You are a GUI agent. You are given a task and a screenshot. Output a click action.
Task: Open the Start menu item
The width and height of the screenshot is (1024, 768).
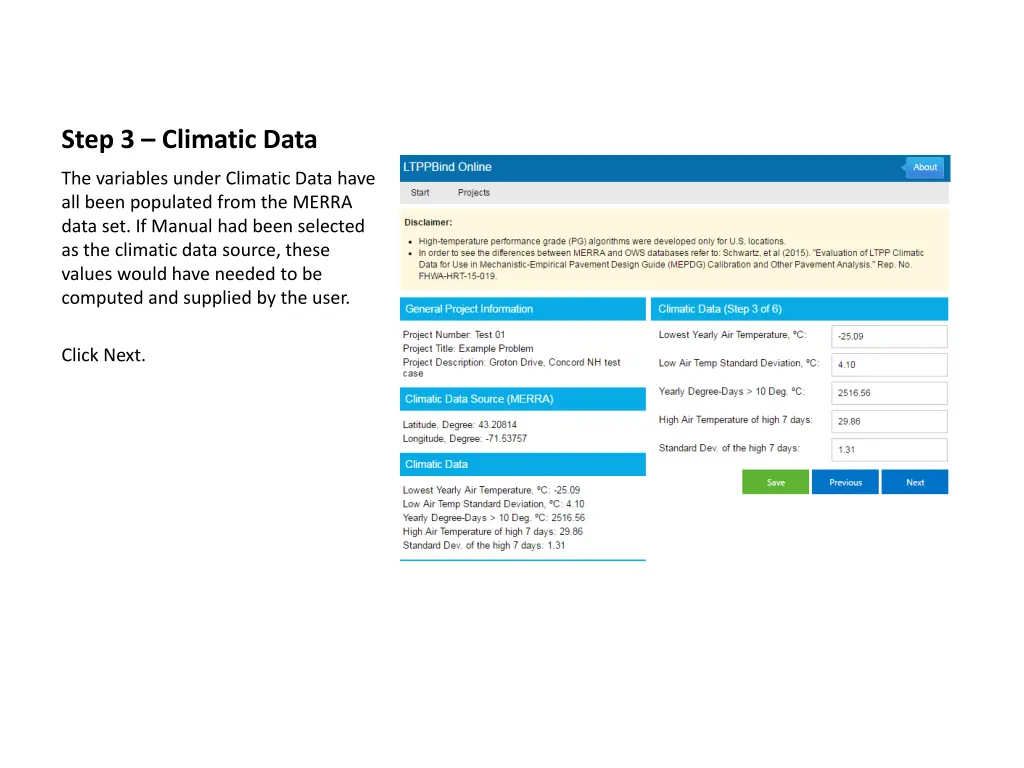[420, 193]
